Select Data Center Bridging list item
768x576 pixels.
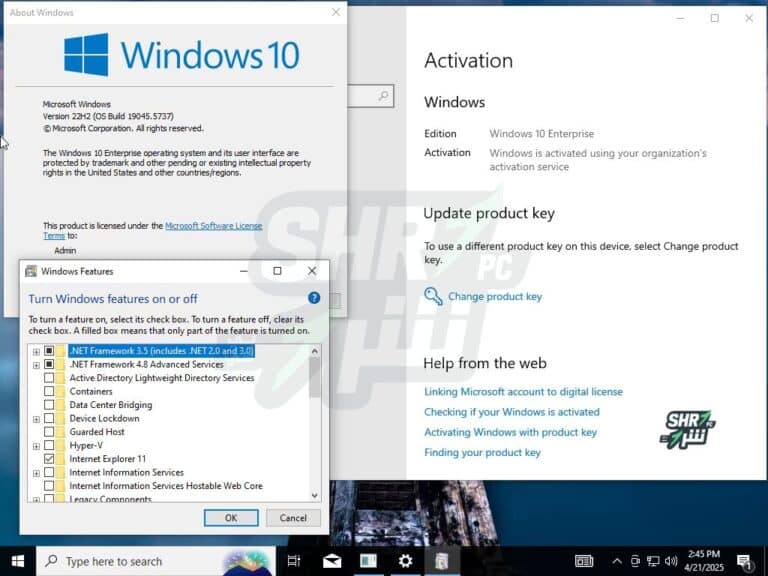110,405
